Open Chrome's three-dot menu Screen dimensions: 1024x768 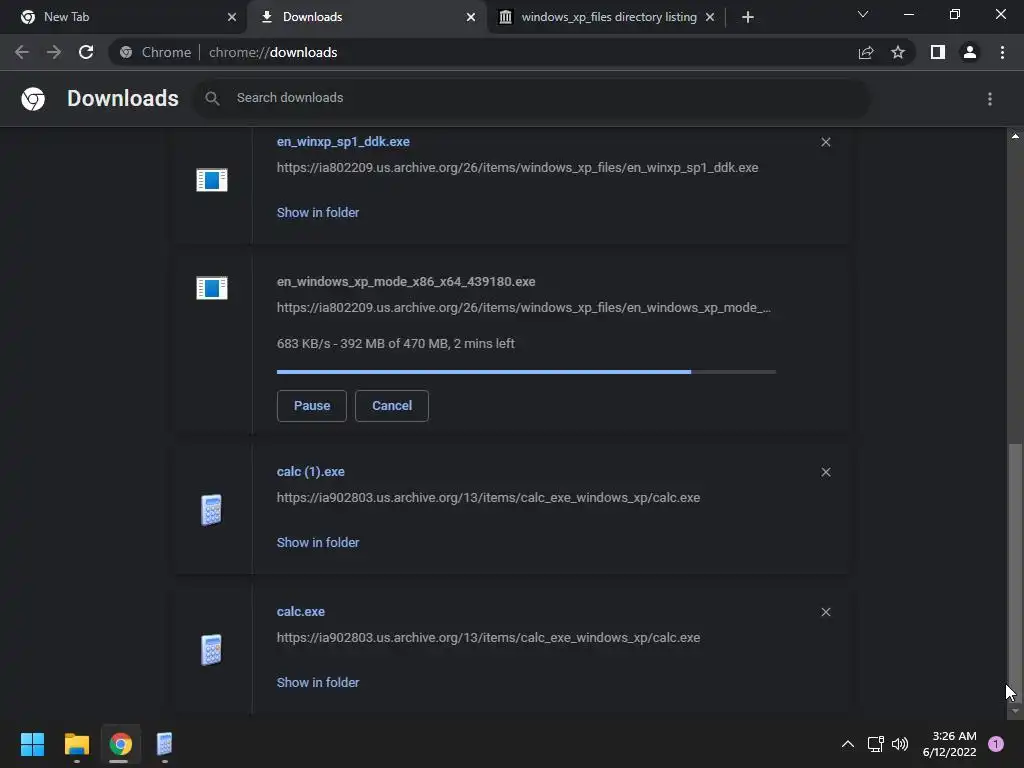[x=1002, y=52]
